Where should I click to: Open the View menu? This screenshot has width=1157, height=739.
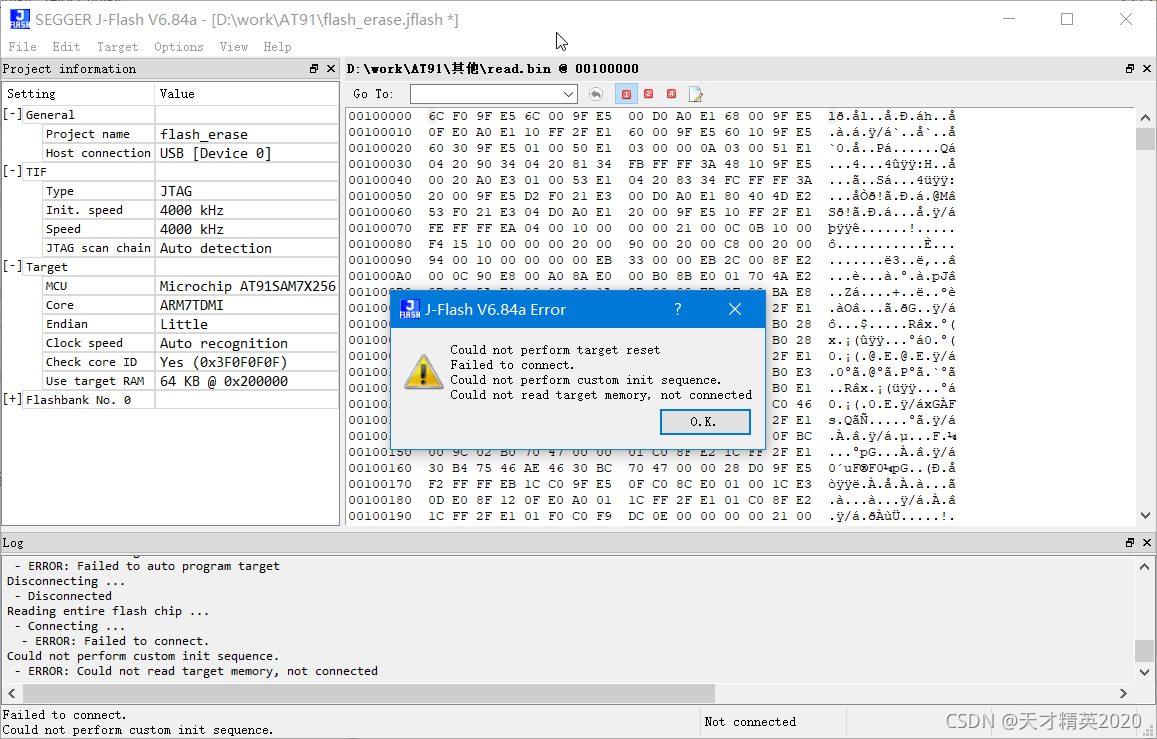click(233, 46)
